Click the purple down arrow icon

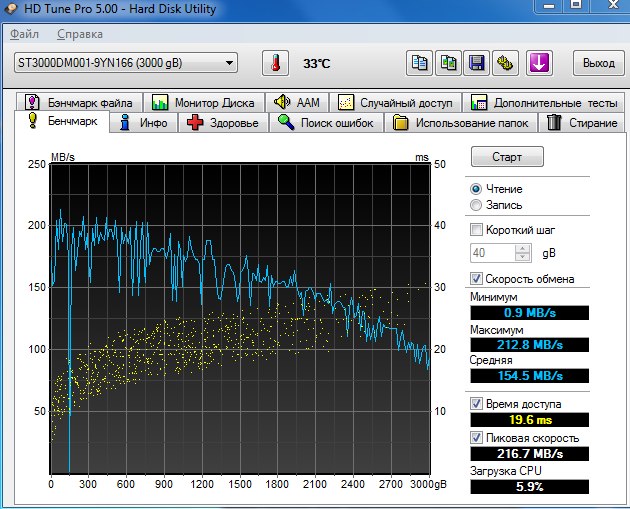pyautogui.click(x=539, y=63)
